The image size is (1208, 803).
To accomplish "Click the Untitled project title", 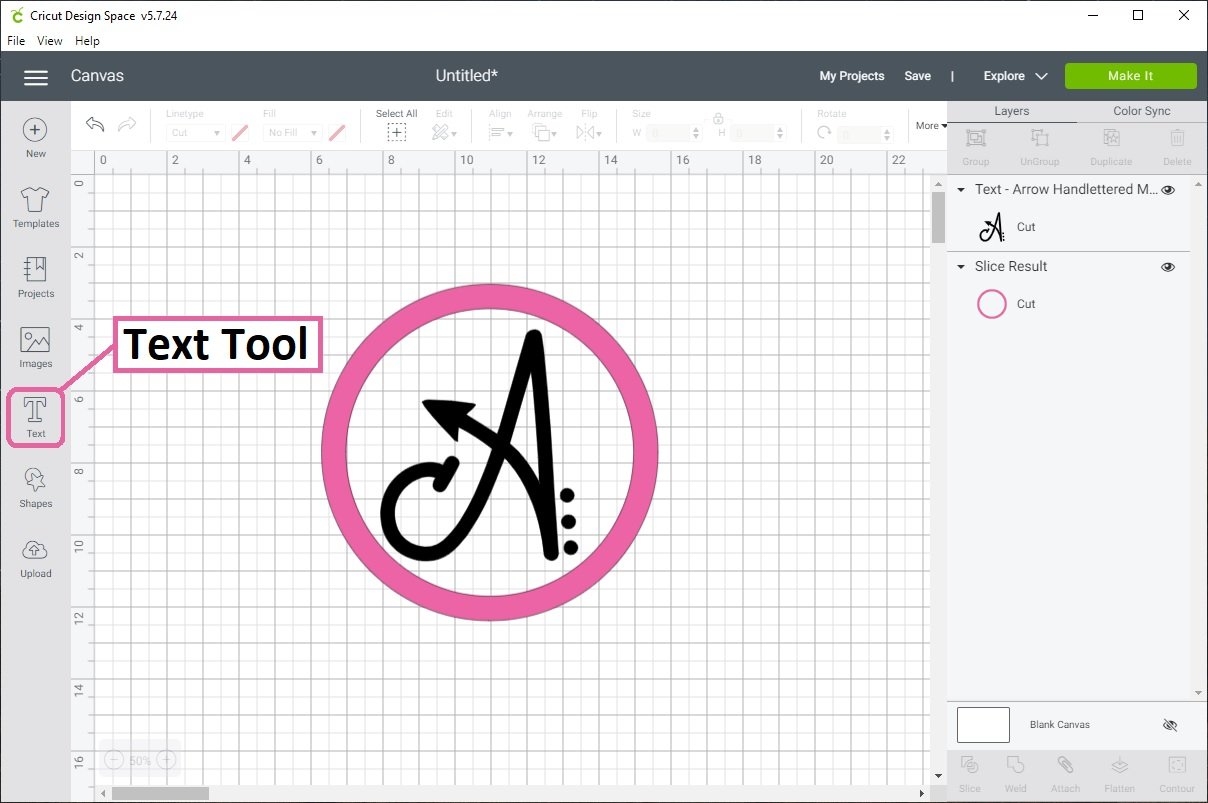I will [467, 76].
